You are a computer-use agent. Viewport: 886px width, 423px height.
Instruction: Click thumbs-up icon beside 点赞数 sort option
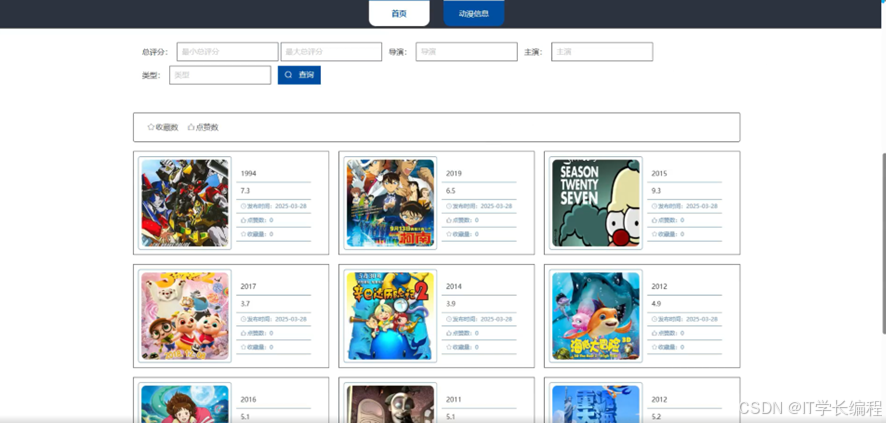pyautogui.click(x=191, y=127)
